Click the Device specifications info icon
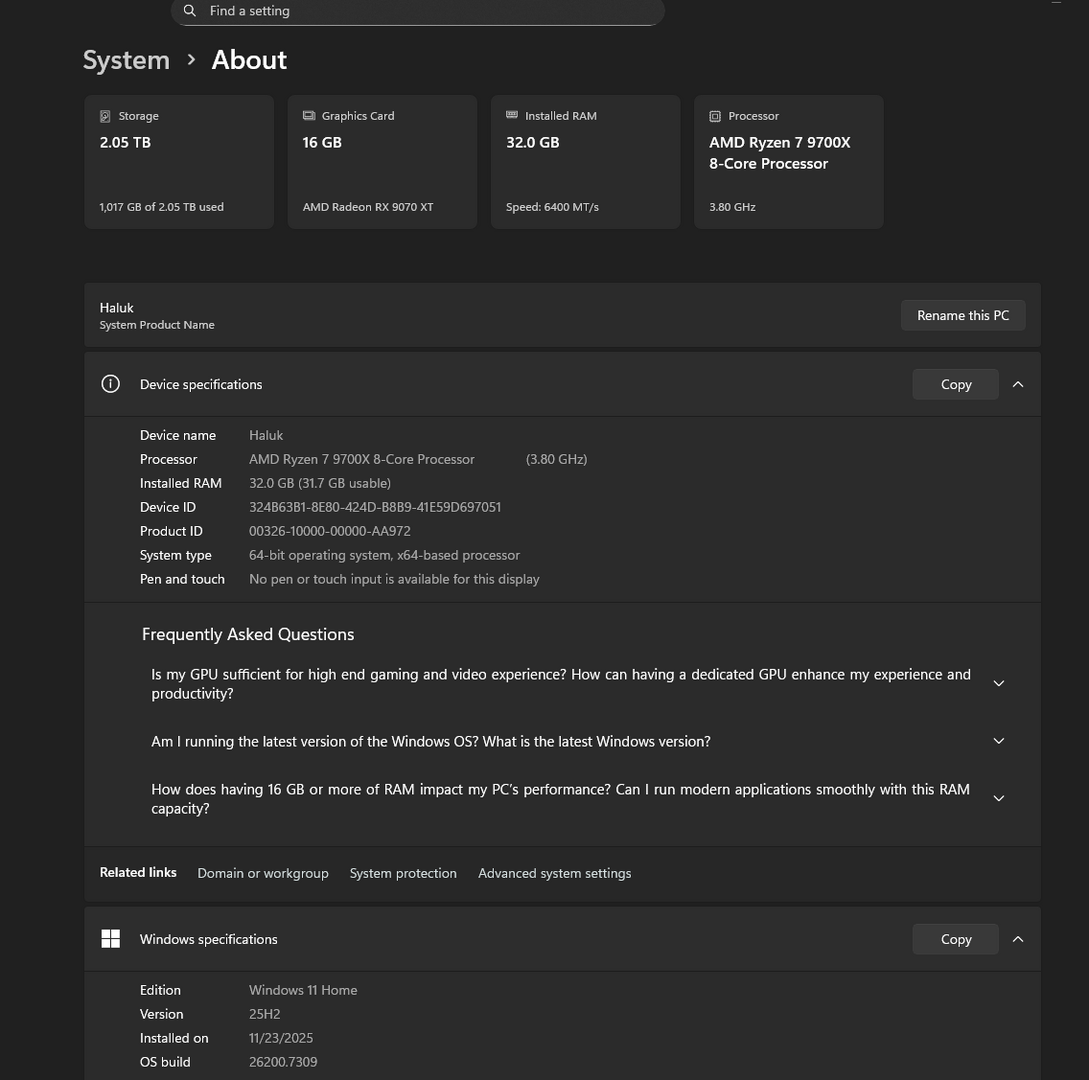The image size is (1089, 1080). [111, 384]
